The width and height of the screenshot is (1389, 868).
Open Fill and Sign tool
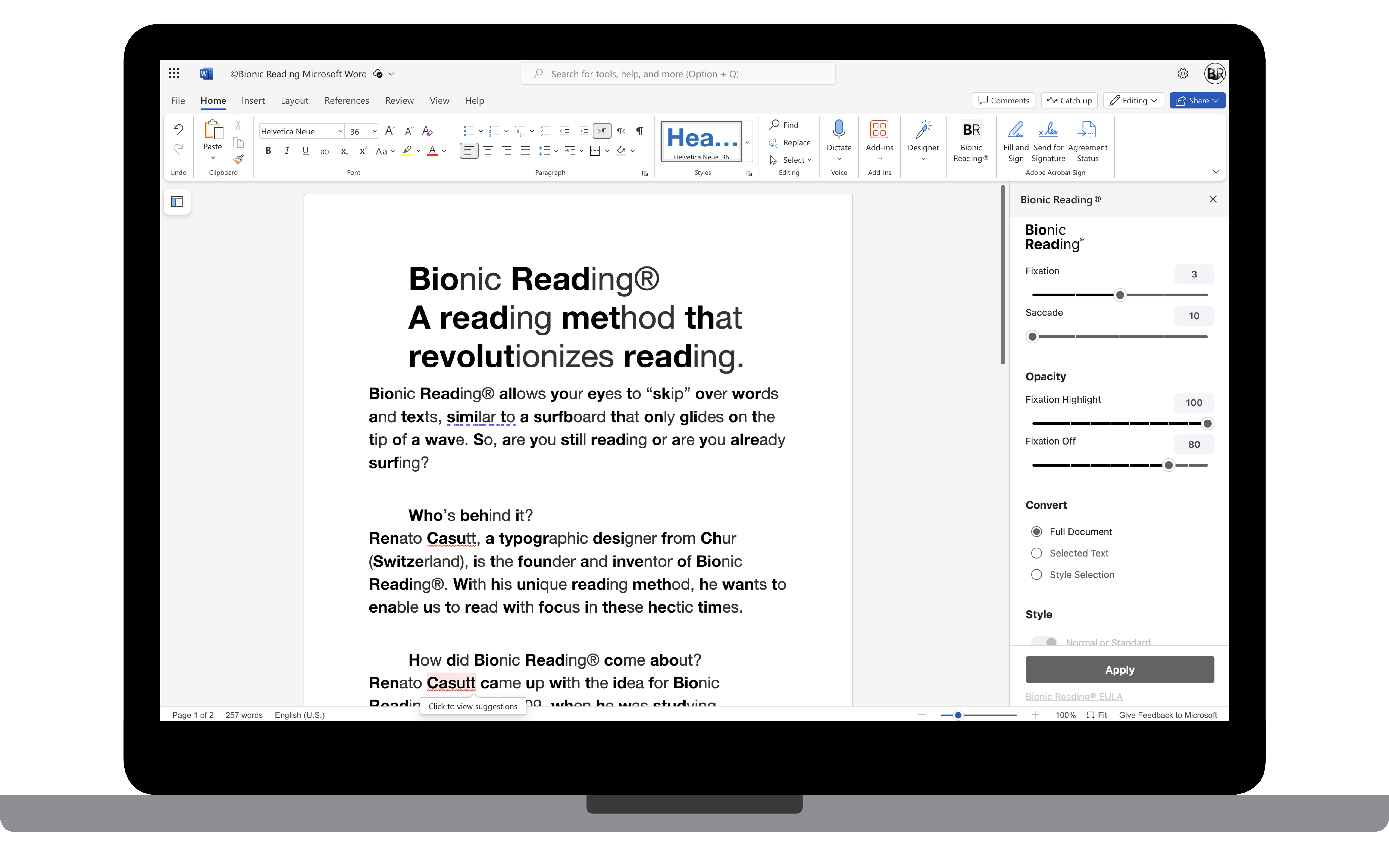pyautogui.click(x=1016, y=141)
